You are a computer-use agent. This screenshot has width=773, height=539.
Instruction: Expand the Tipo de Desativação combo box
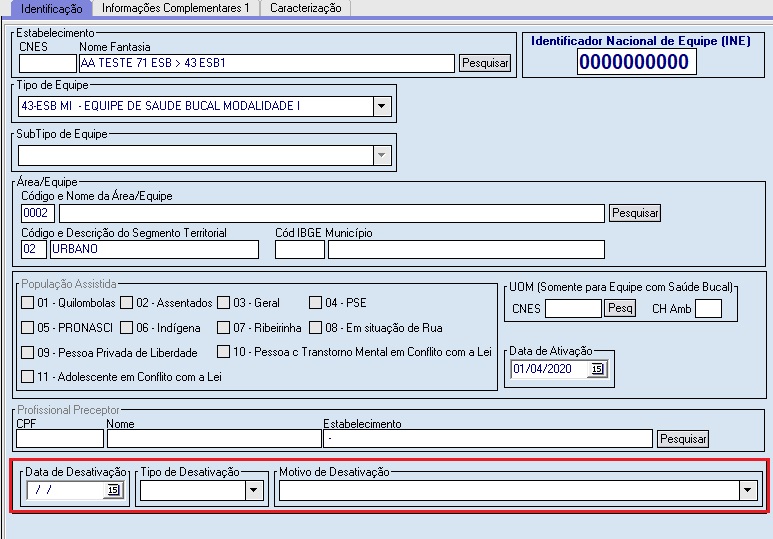pos(253,490)
